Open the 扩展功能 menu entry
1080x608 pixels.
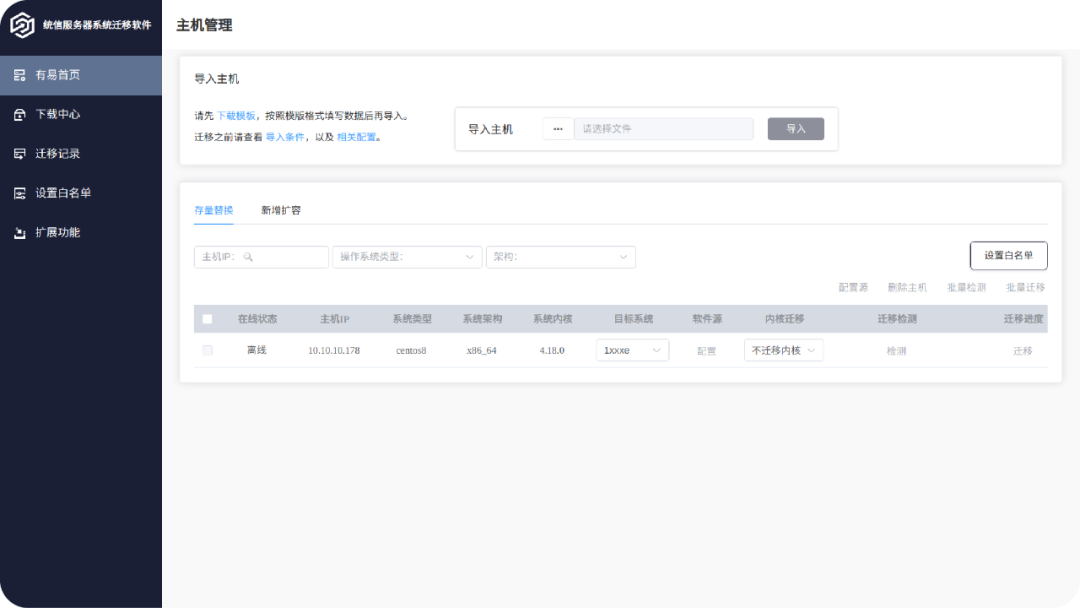81,233
